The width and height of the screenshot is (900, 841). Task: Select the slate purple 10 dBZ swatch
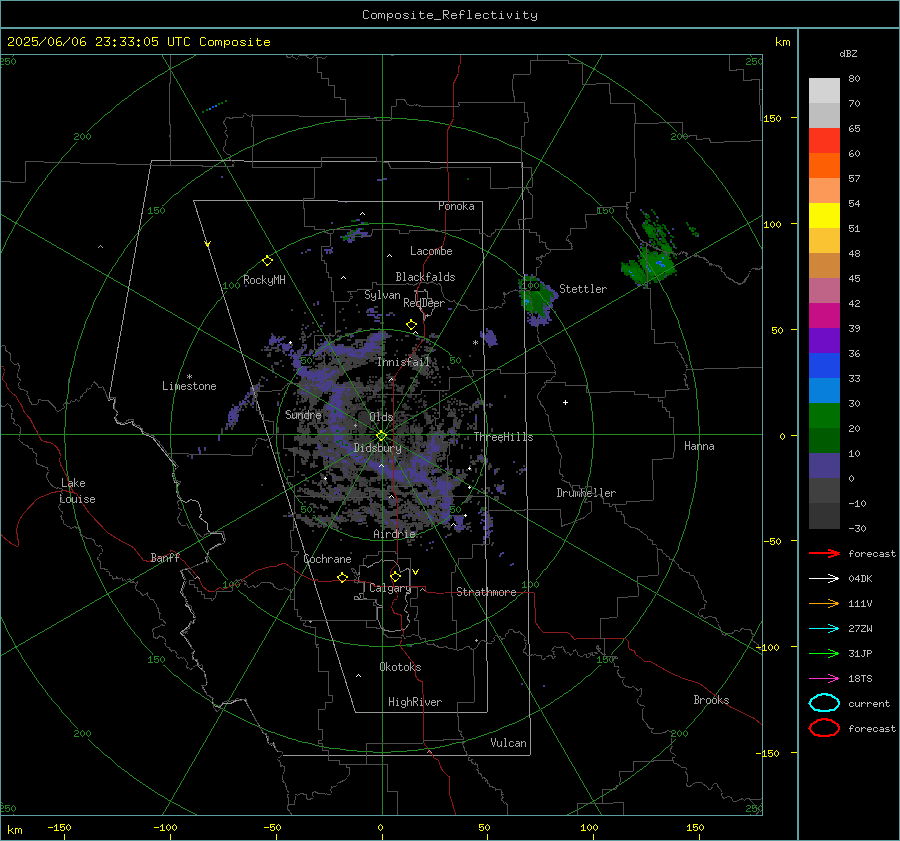(824, 466)
